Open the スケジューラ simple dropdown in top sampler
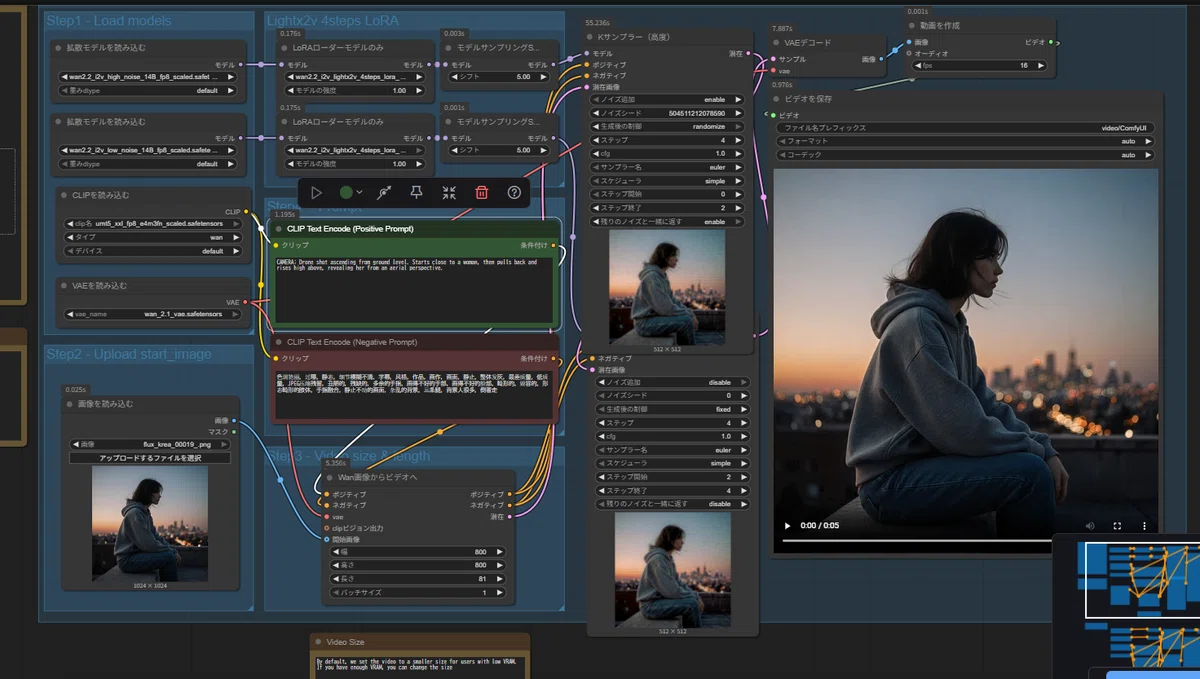Viewport: 1200px width, 679px height. pos(669,181)
